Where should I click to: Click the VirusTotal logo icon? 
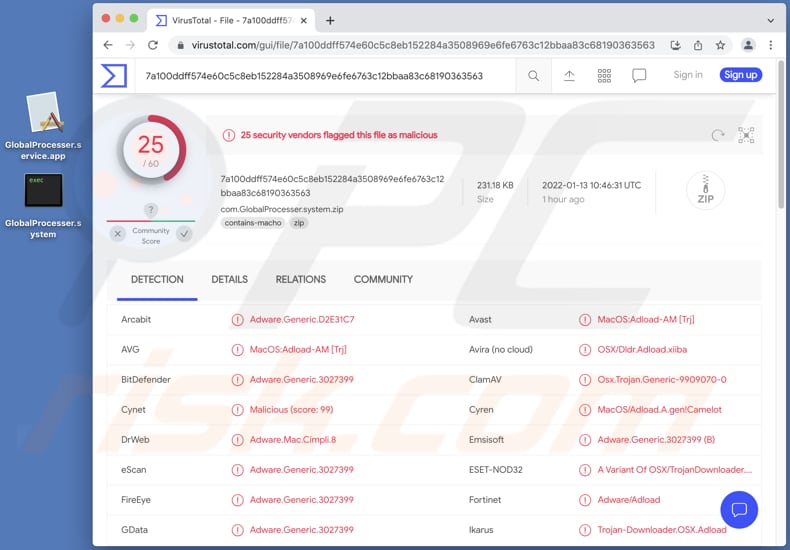114,75
